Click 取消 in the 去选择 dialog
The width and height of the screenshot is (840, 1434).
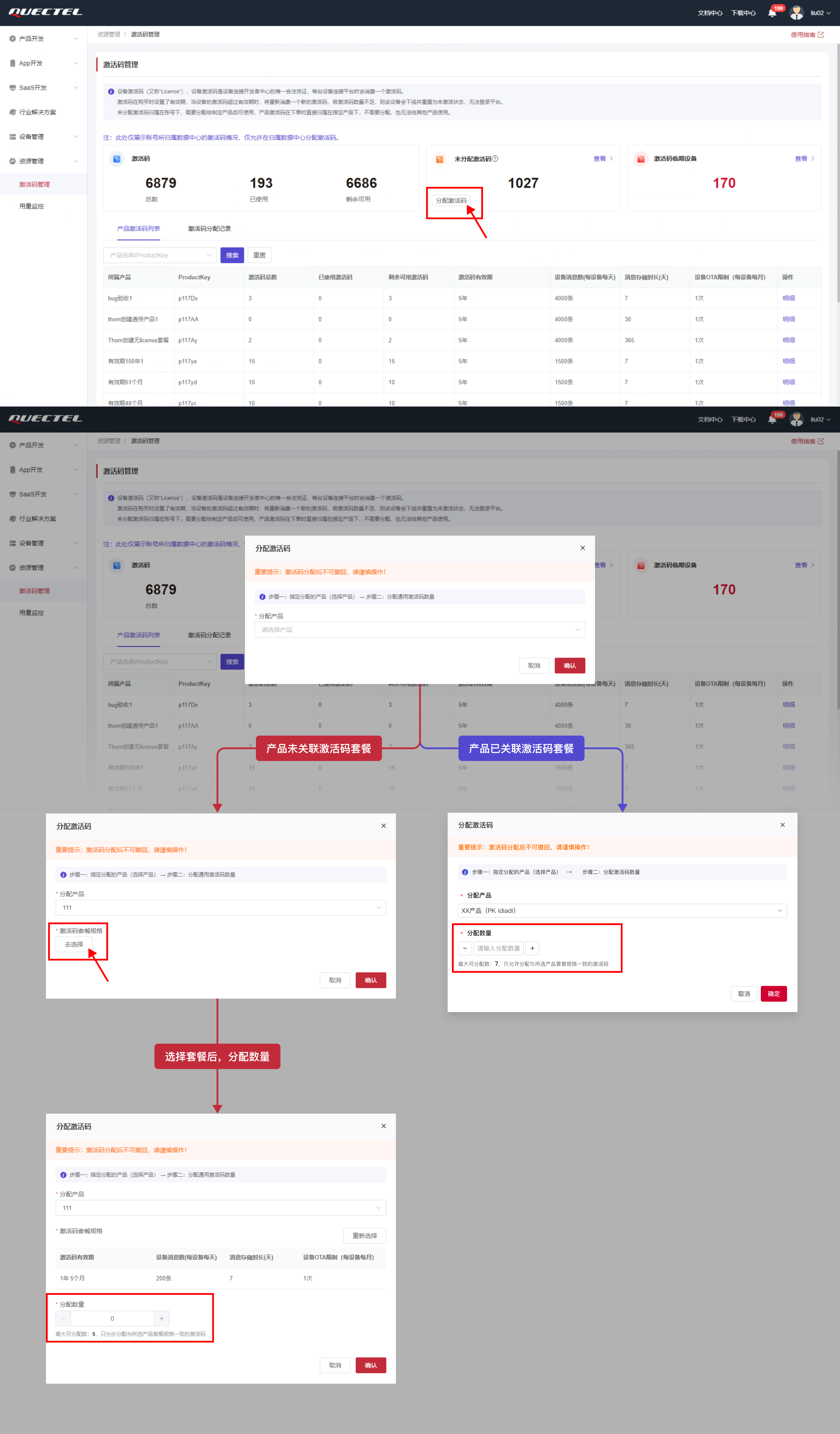(335, 980)
